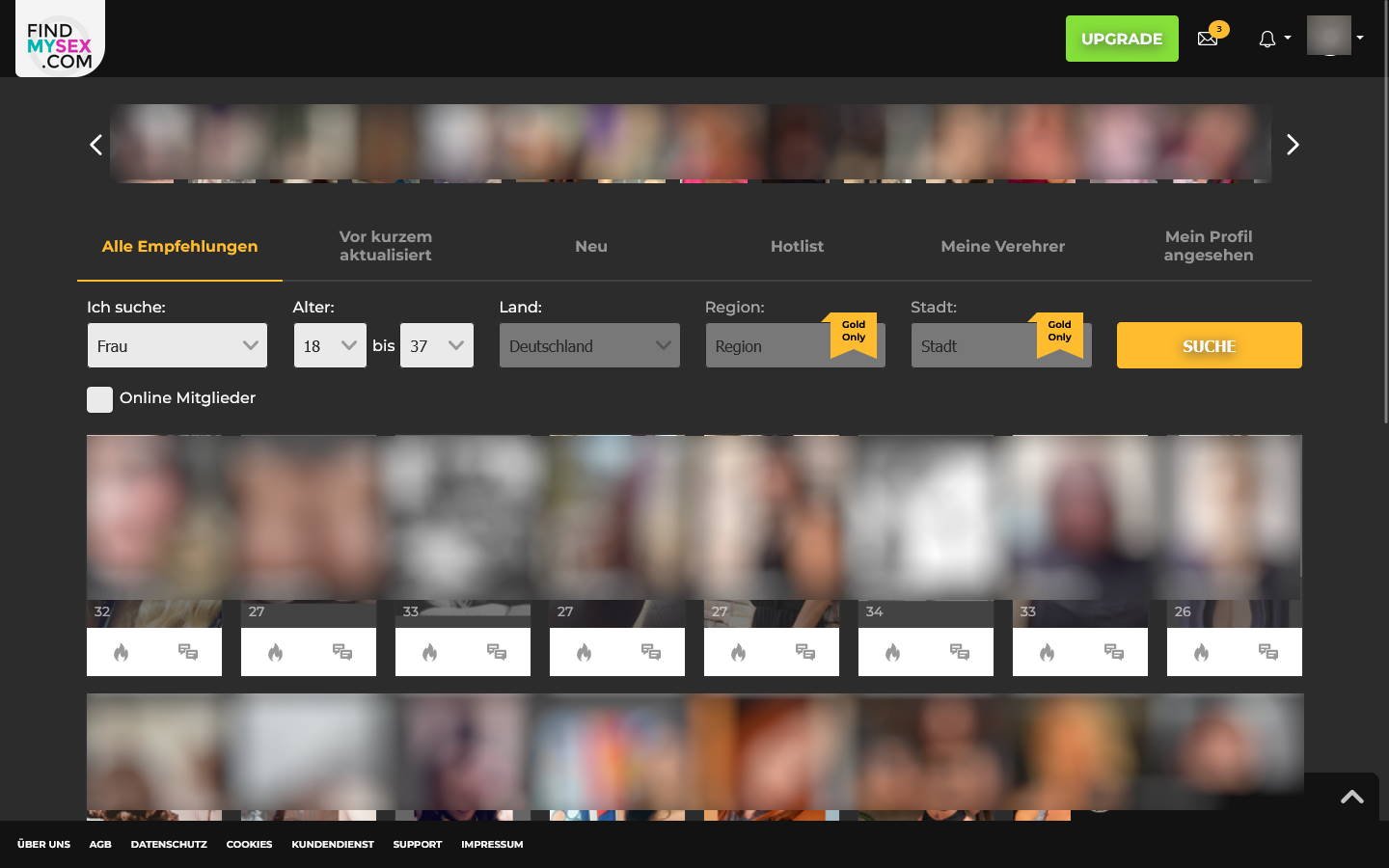Click Gold Only badge on Stadt
This screenshot has height=868, width=1389.
point(1059,333)
